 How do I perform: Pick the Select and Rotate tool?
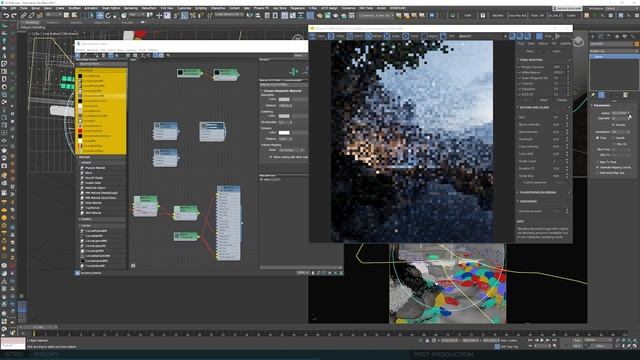(108, 16)
